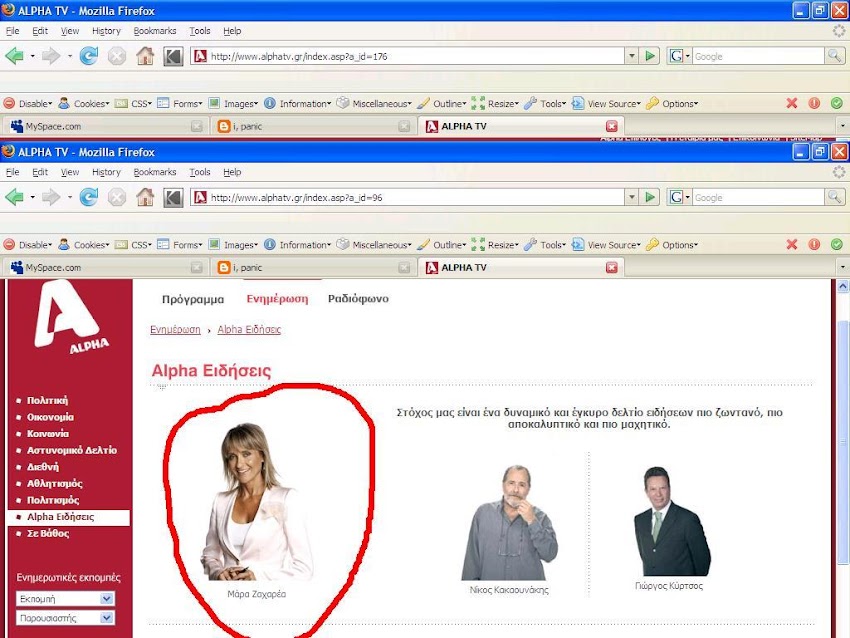Click search magnifier in rear window

point(835,56)
